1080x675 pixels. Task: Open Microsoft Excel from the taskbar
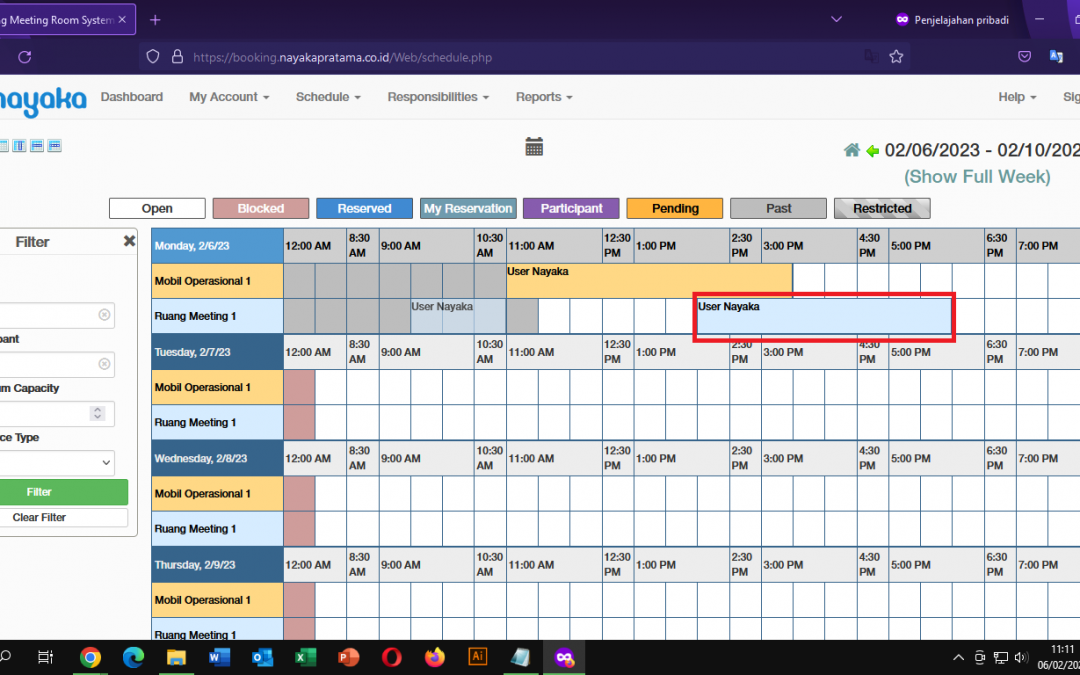click(x=305, y=657)
